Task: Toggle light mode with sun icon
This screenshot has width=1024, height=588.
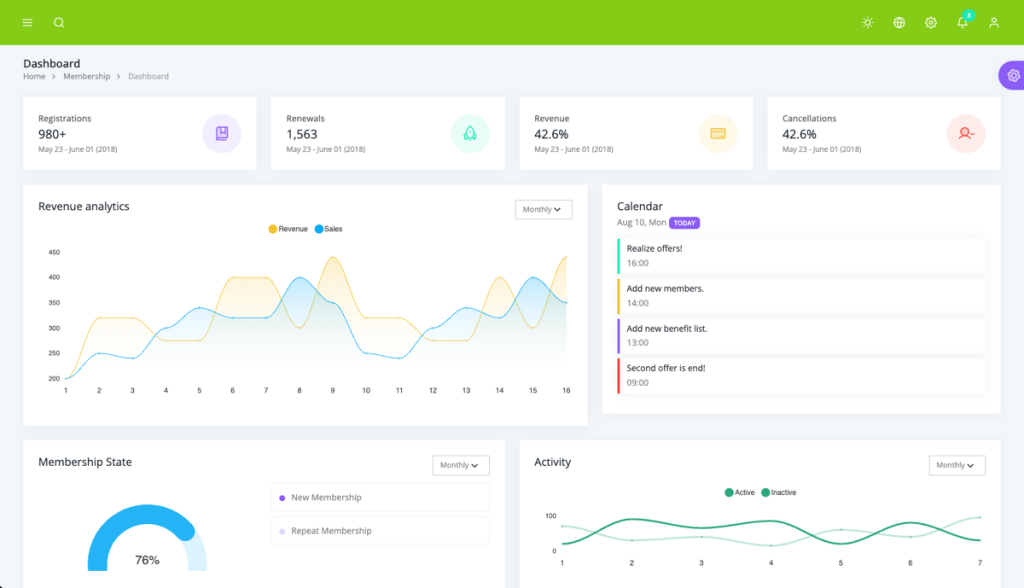Action: tap(867, 22)
